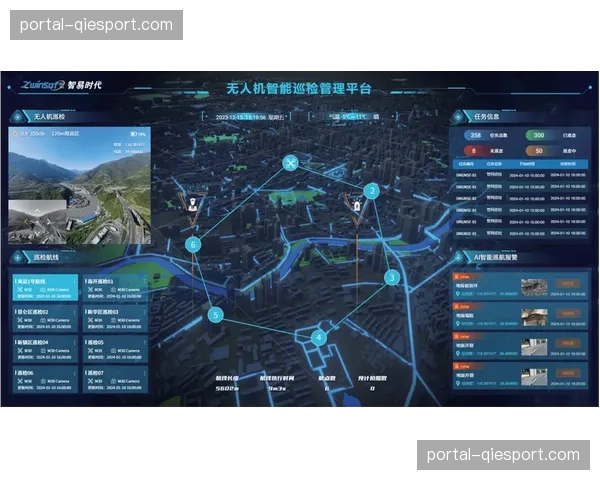Screen dimensions: 600x480
Task: Open the more menu on 巡检06 card
Action: (x=74, y=372)
